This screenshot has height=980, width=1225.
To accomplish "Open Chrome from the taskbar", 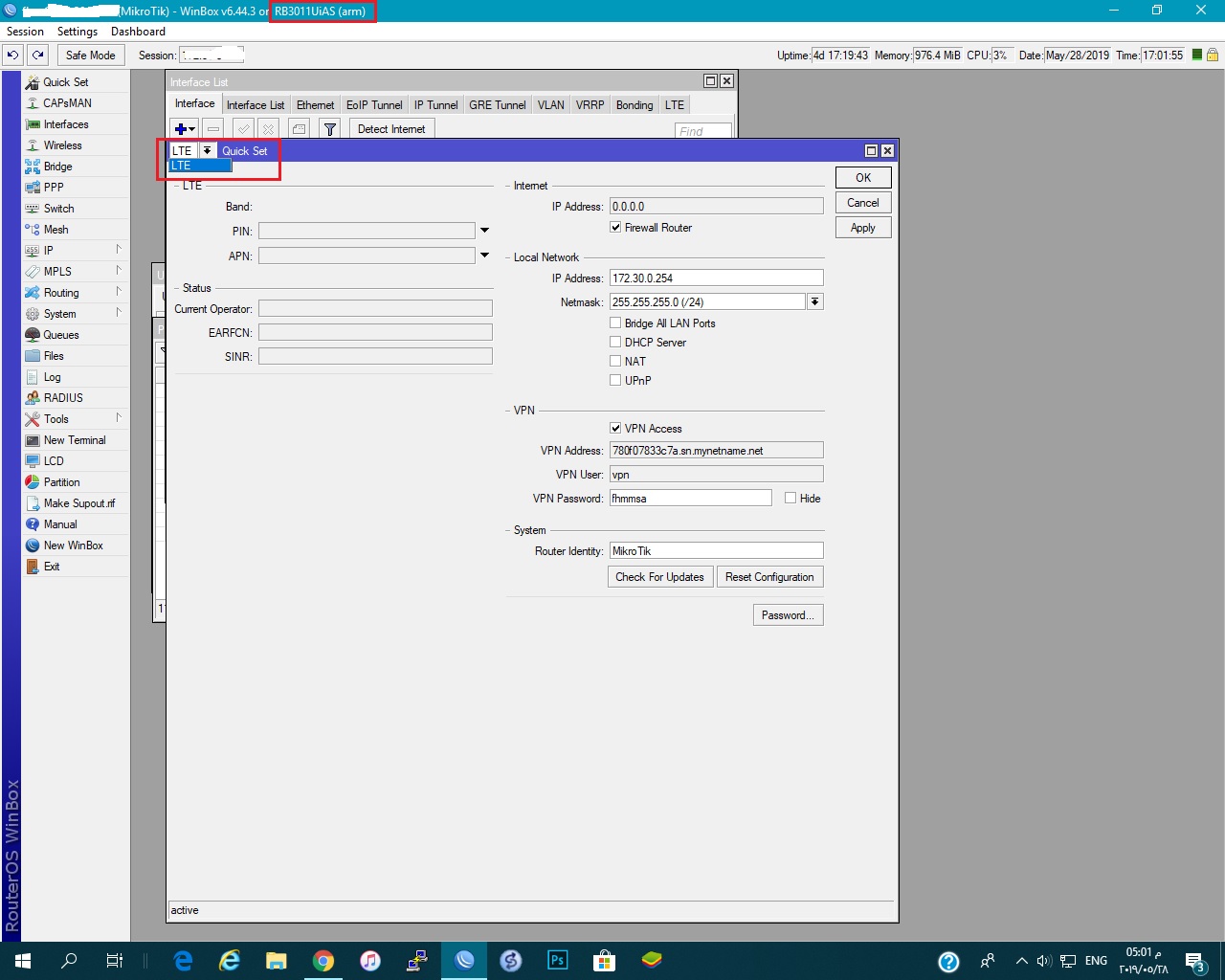I will [323, 961].
